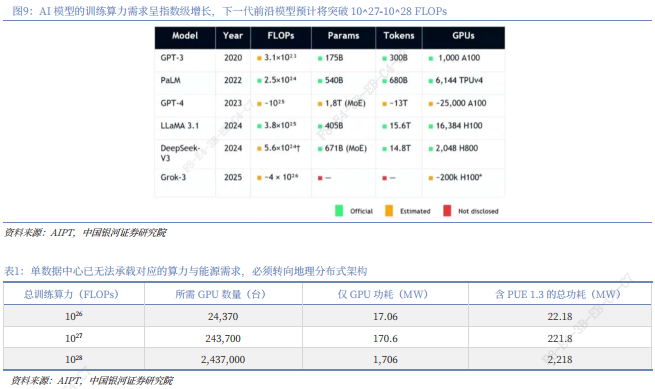Click the orange marker beside GPT-3 FLOPs value
Image resolution: width=655 pixels, height=389 pixels.
[259, 58]
